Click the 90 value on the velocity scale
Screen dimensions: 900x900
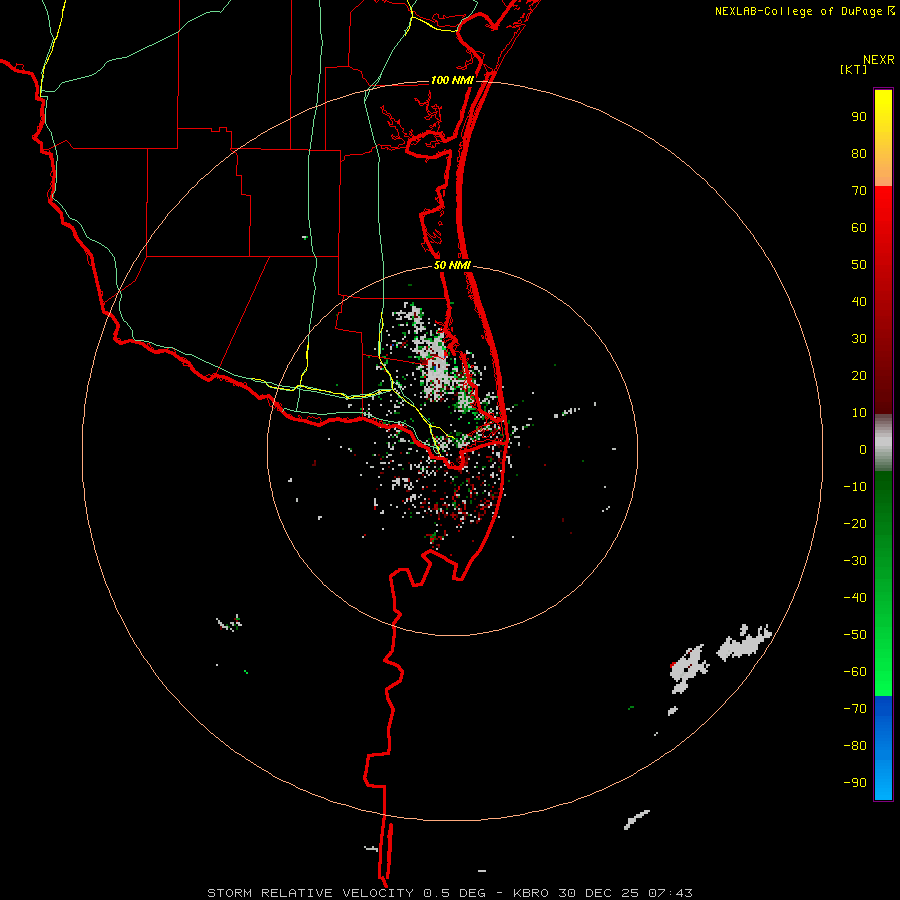coord(859,117)
